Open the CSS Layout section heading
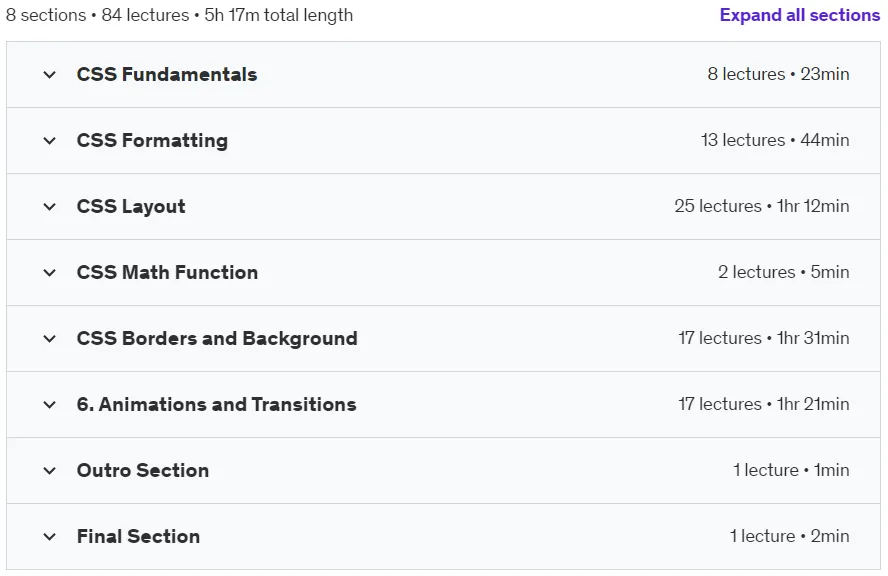The width and height of the screenshot is (888, 576). click(131, 206)
